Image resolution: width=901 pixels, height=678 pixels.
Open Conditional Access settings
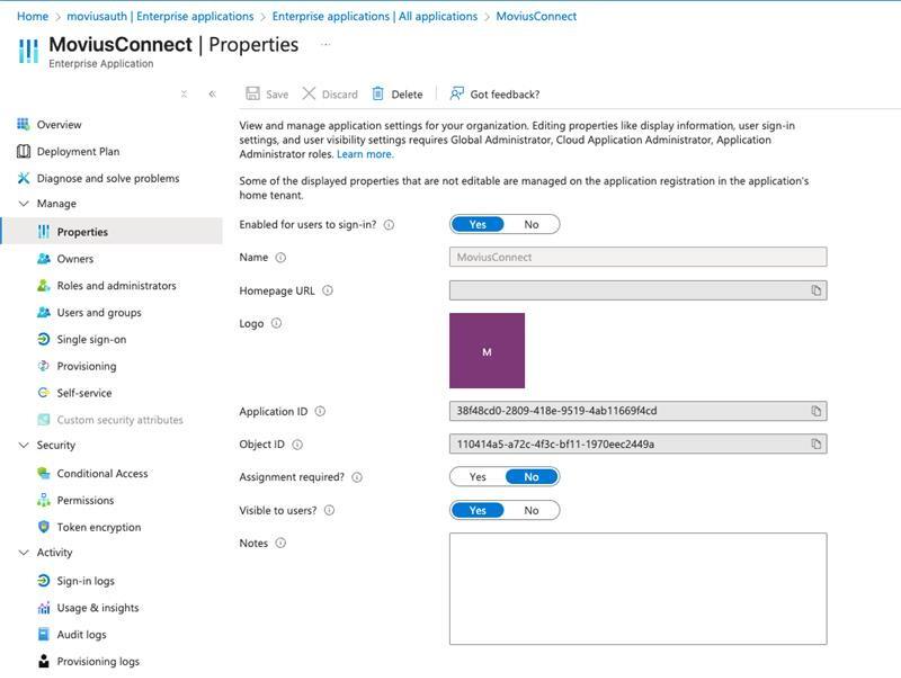pyautogui.click(x=102, y=474)
